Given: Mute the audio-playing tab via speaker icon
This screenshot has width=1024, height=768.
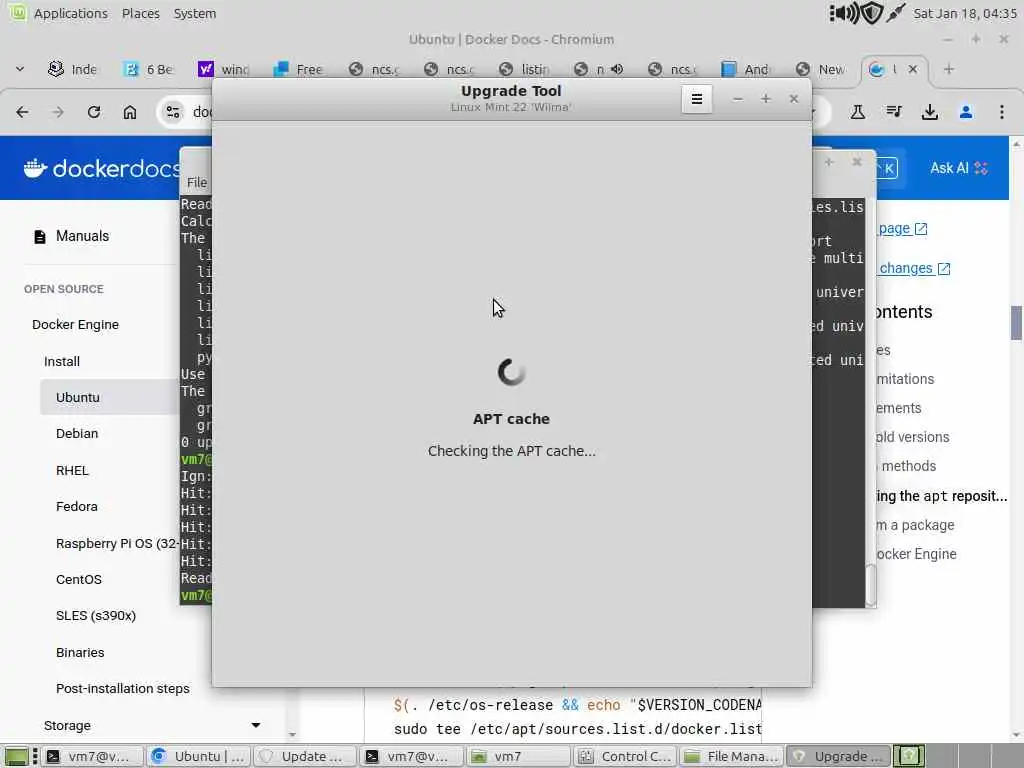Looking at the screenshot, I should tap(617, 69).
